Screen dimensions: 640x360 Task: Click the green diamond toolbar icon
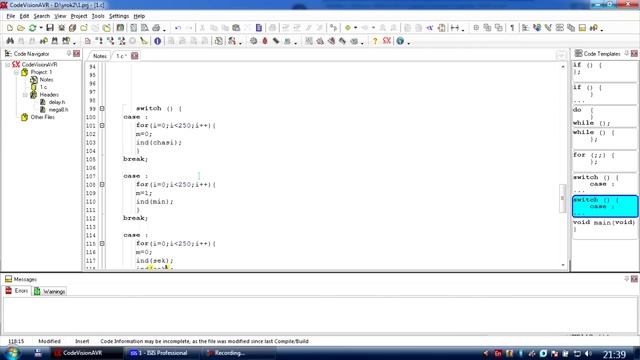pos(348,28)
